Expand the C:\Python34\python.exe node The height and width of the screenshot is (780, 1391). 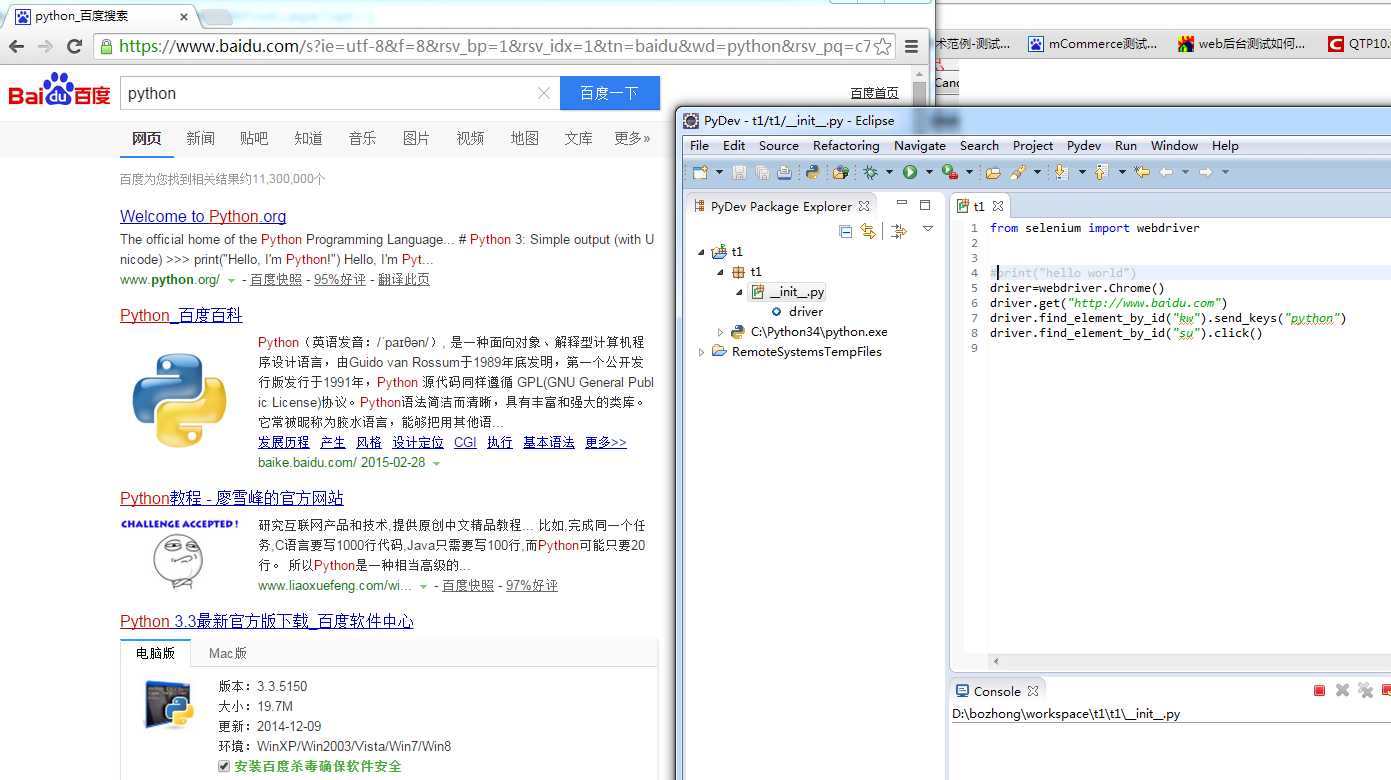pos(720,332)
